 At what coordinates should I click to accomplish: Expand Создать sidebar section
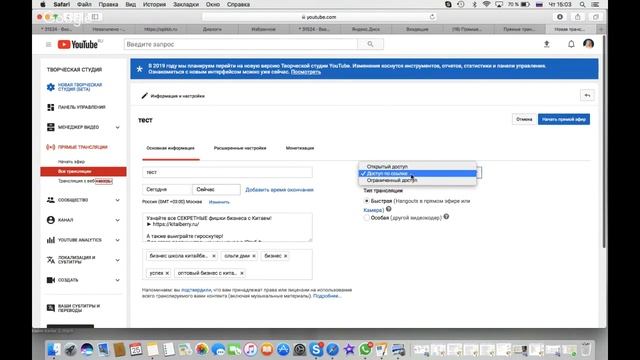point(118,280)
